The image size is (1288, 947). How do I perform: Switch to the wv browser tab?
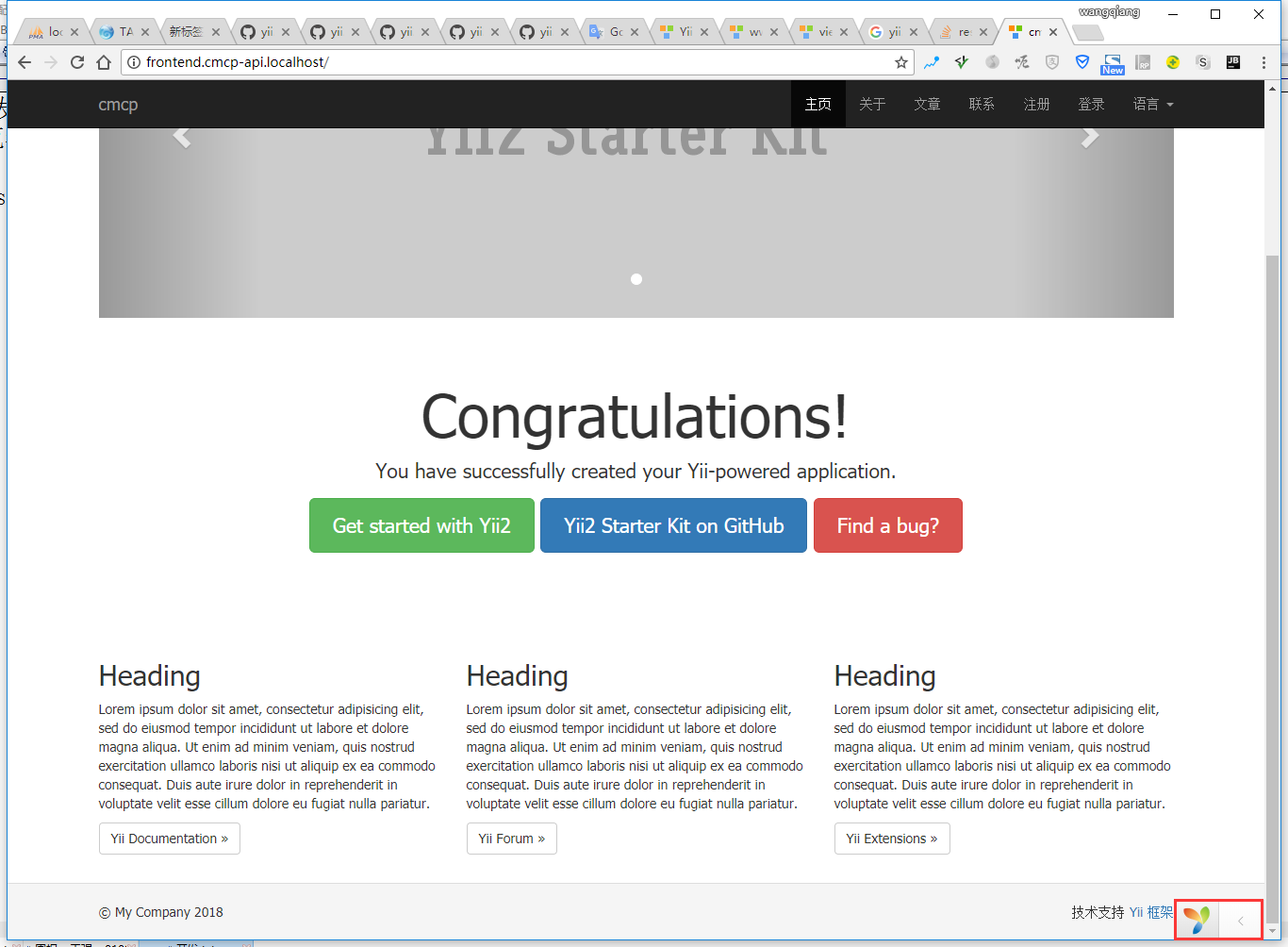(747, 32)
